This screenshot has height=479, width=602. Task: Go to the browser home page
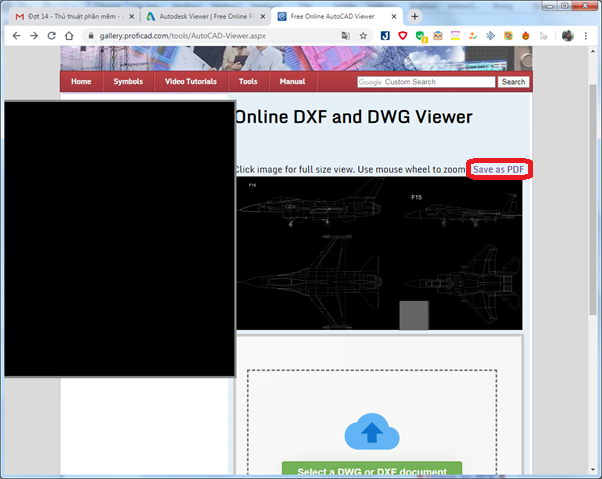coord(69,35)
